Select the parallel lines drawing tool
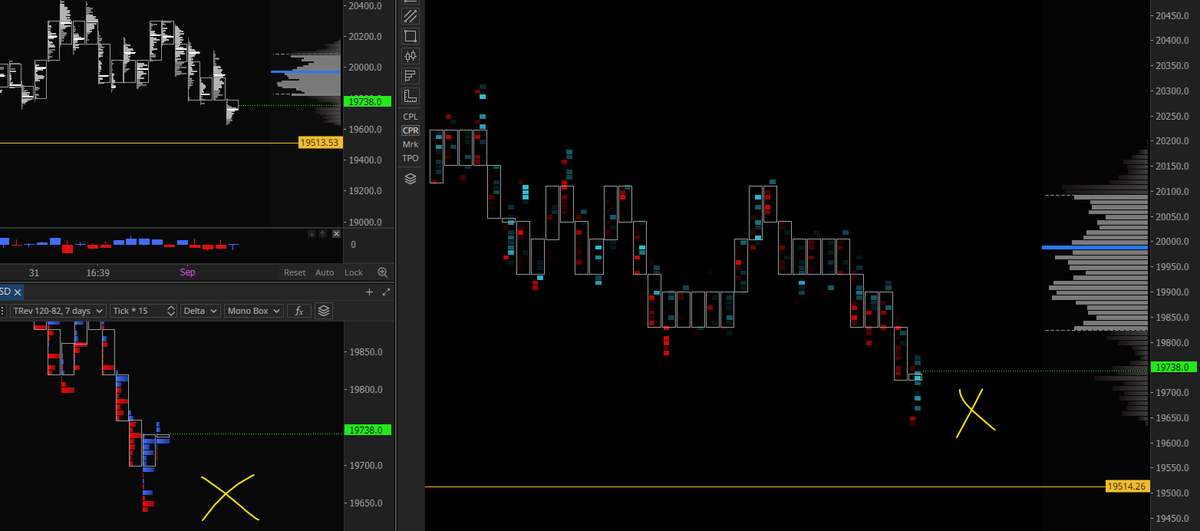 (410, 17)
